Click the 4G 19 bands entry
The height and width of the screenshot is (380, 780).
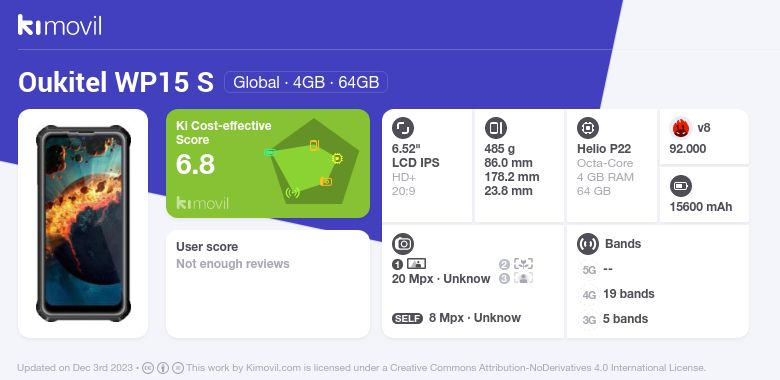pos(618,294)
